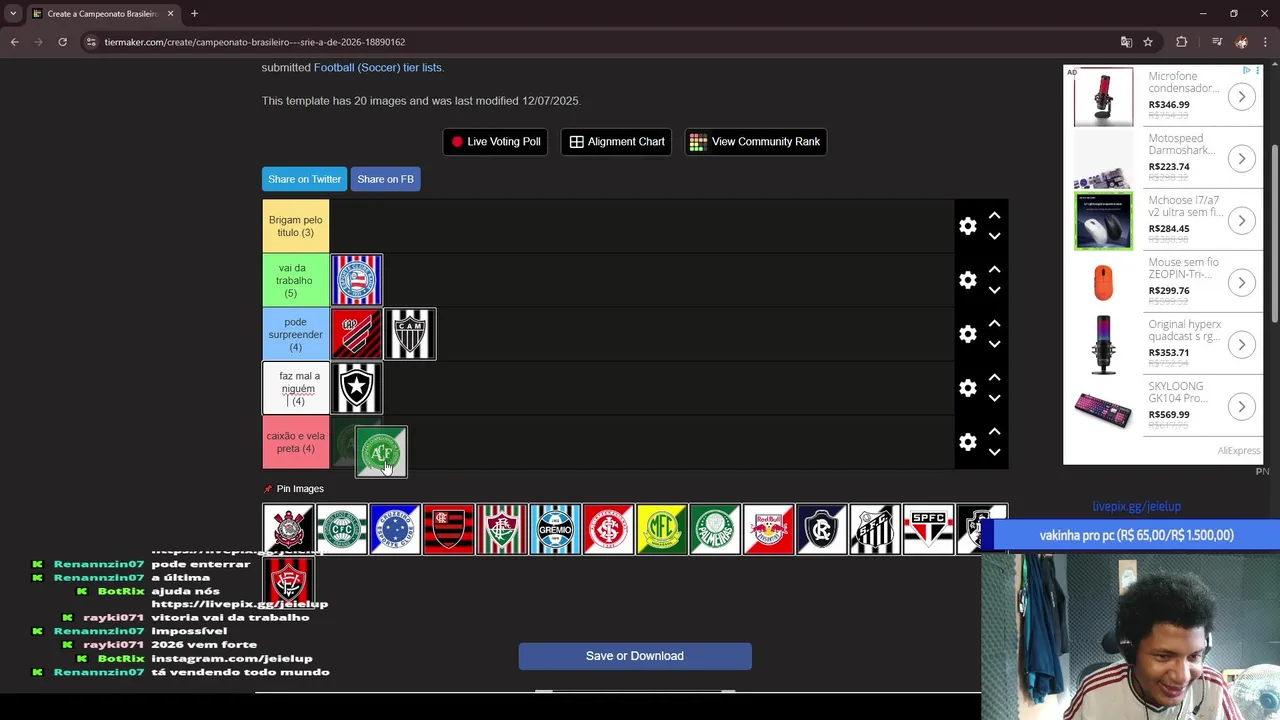Pick the Vitória crest in the second pool row
This screenshot has height=720, width=1280.
tap(289, 580)
